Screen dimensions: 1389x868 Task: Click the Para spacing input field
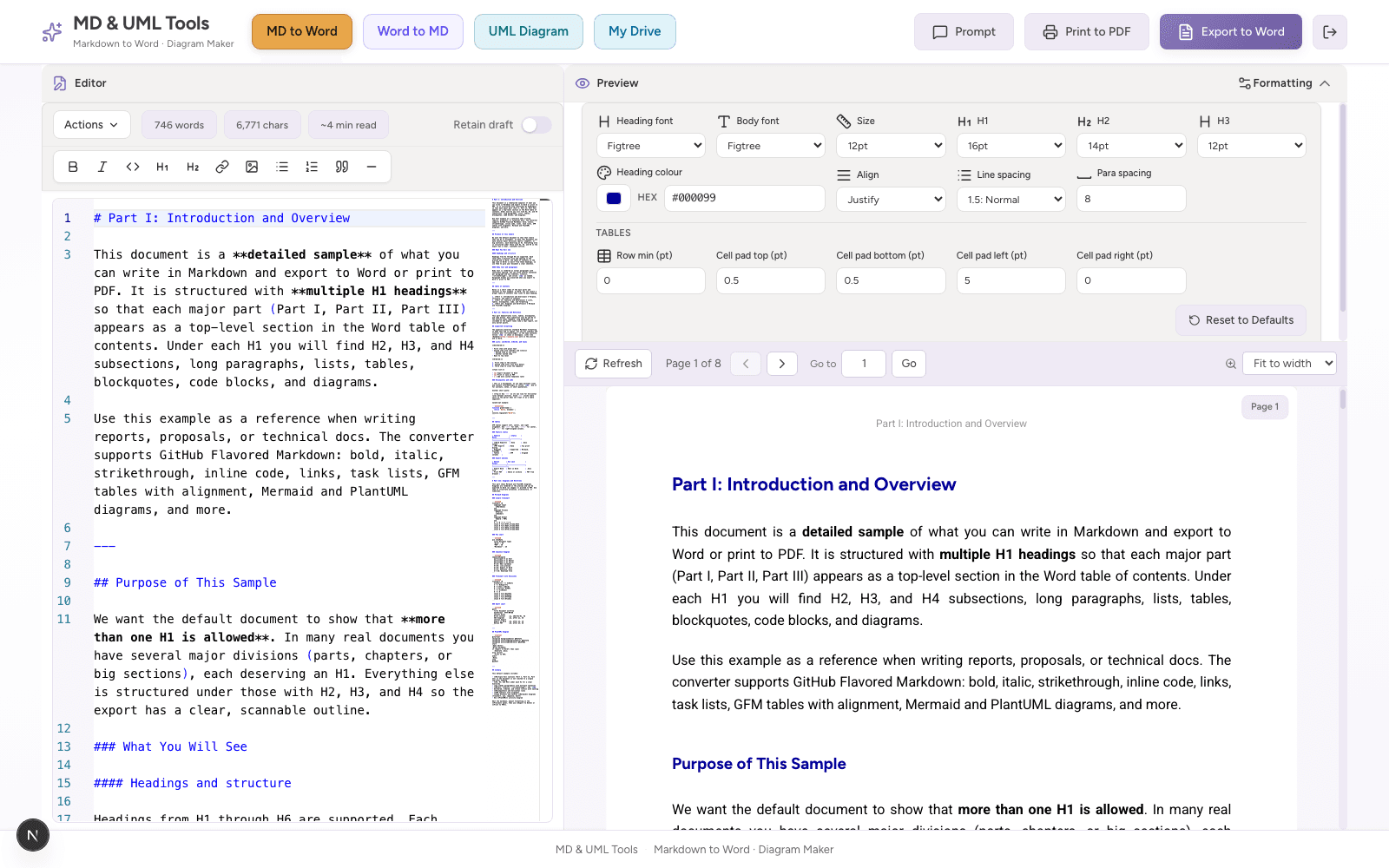pyautogui.click(x=1131, y=199)
